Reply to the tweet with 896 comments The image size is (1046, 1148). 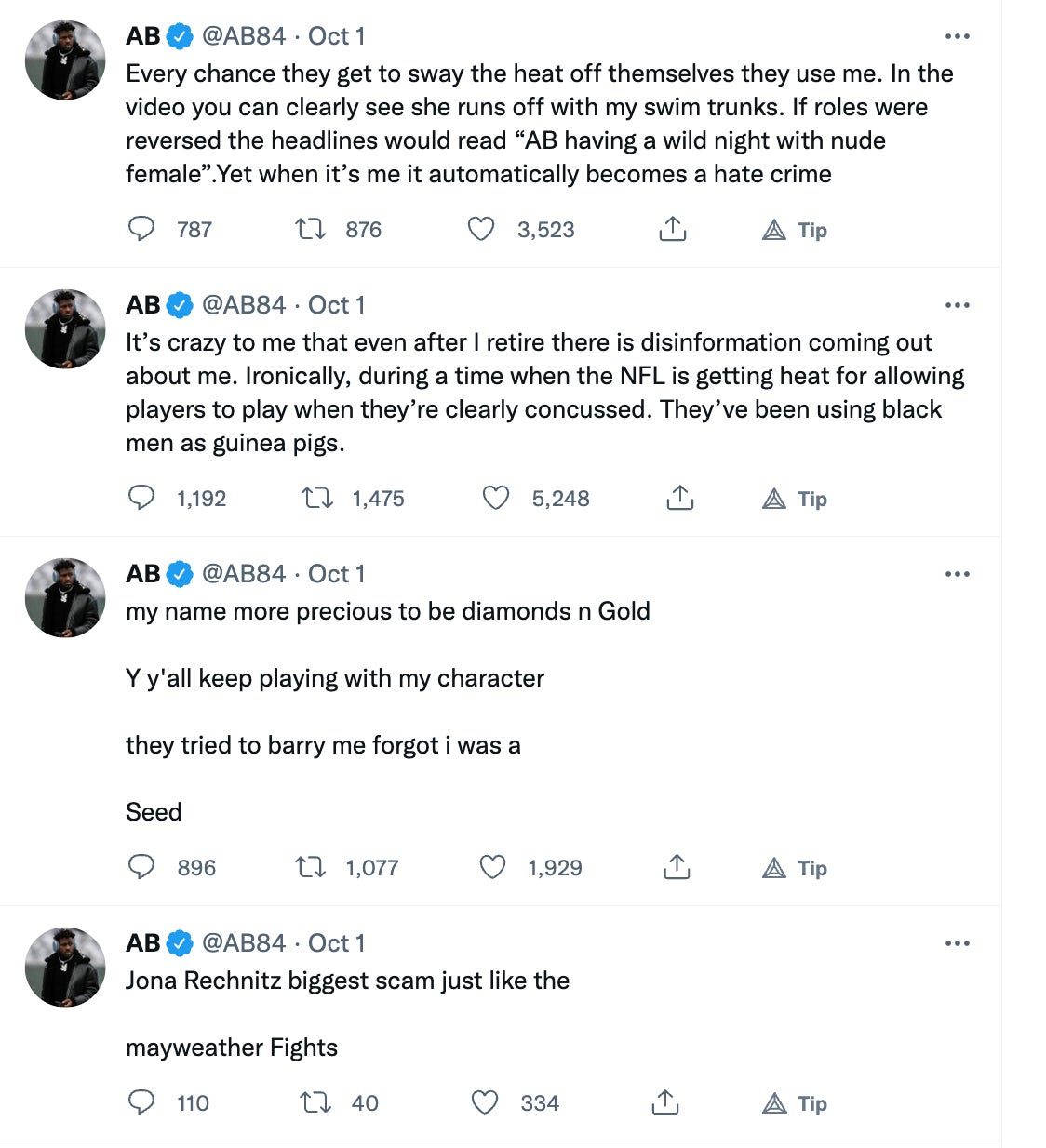click(x=141, y=867)
